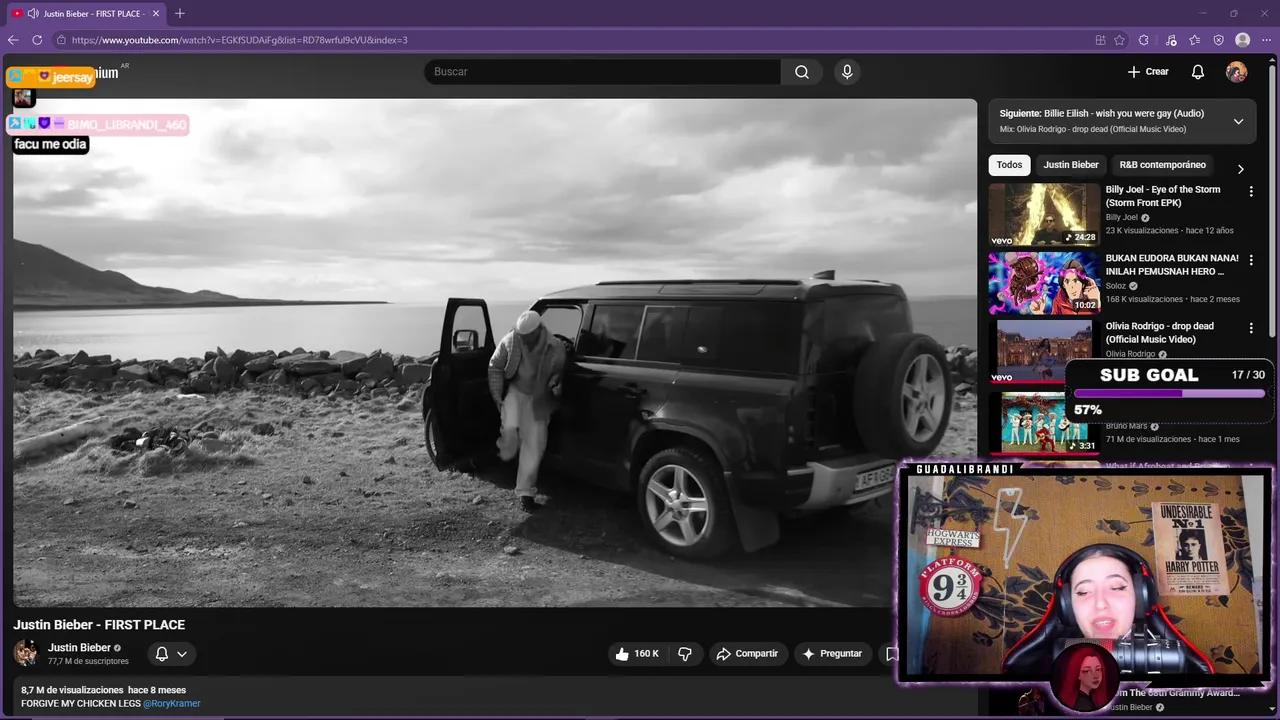Dislike the video with thumbs down
1280x720 pixels.
point(685,654)
